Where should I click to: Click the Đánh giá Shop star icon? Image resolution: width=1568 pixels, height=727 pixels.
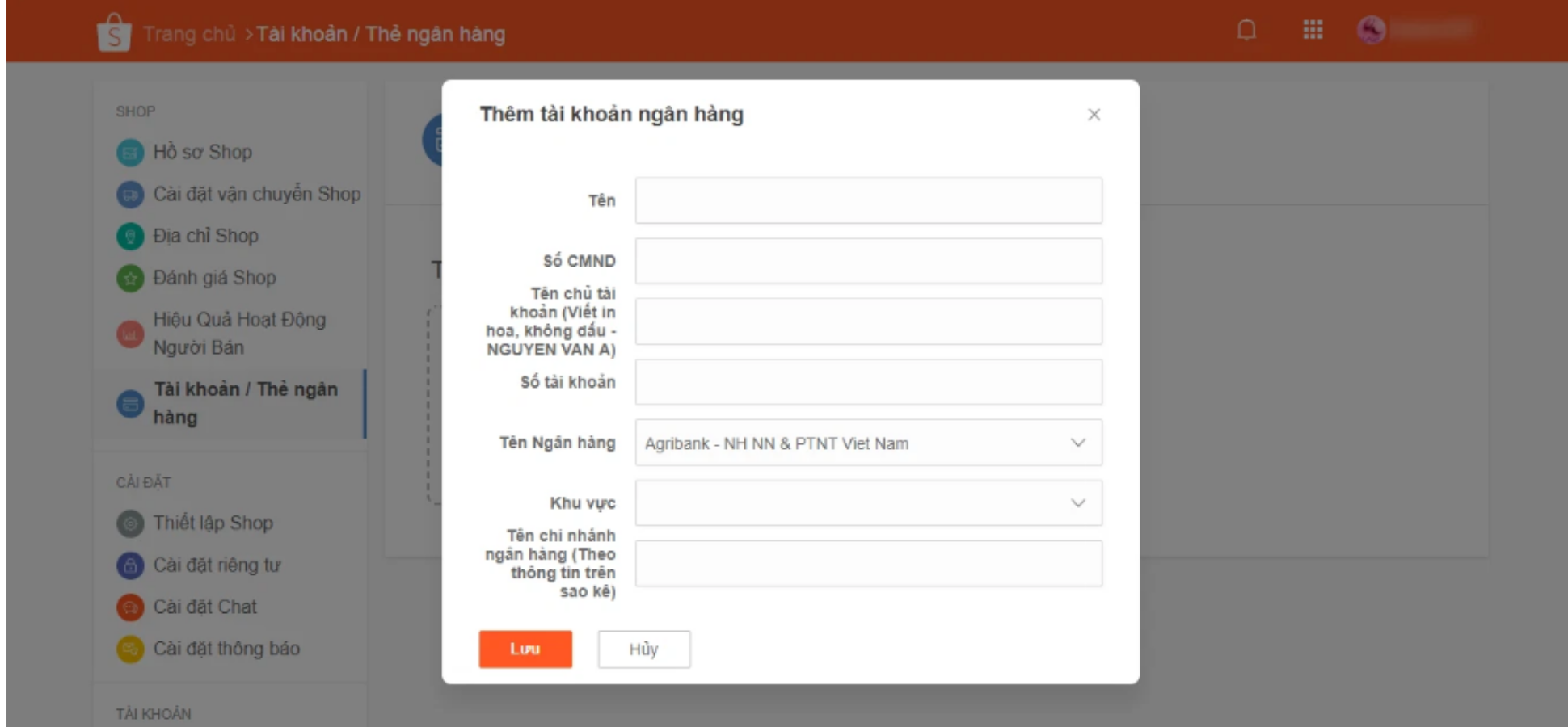tap(130, 279)
